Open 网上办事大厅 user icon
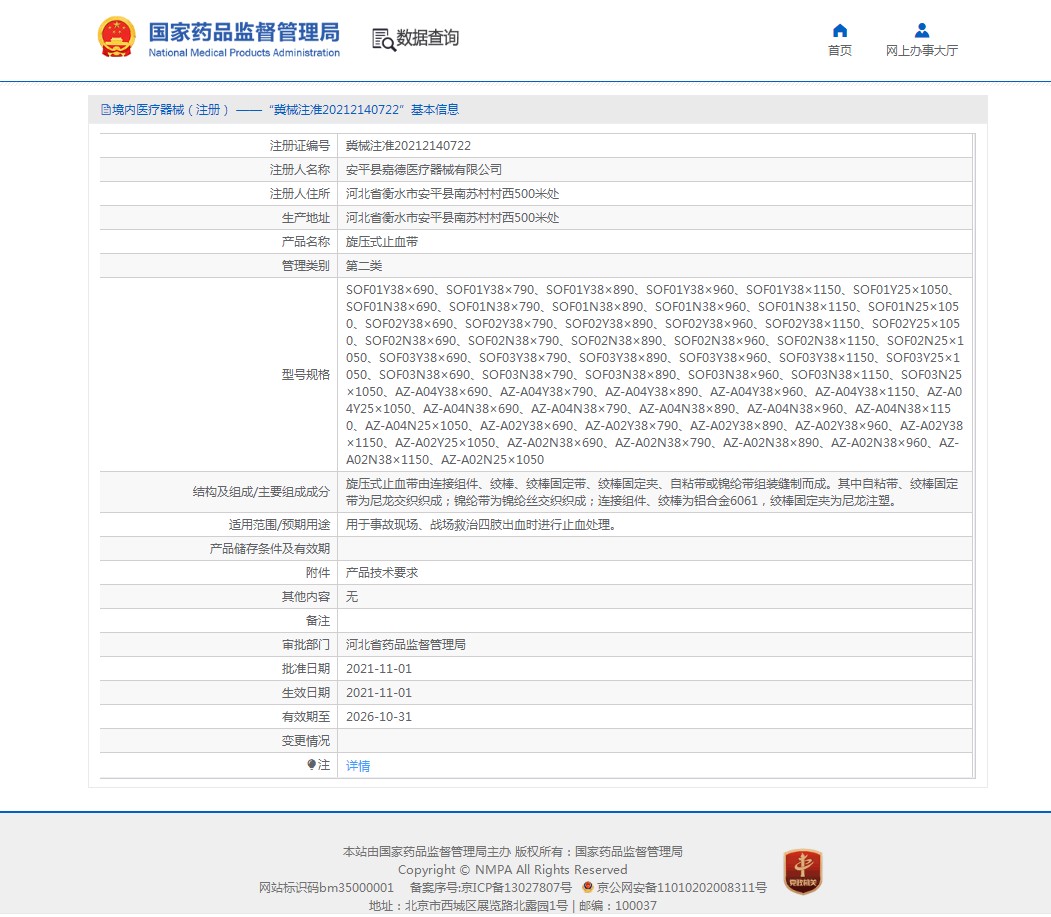 tap(922, 31)
